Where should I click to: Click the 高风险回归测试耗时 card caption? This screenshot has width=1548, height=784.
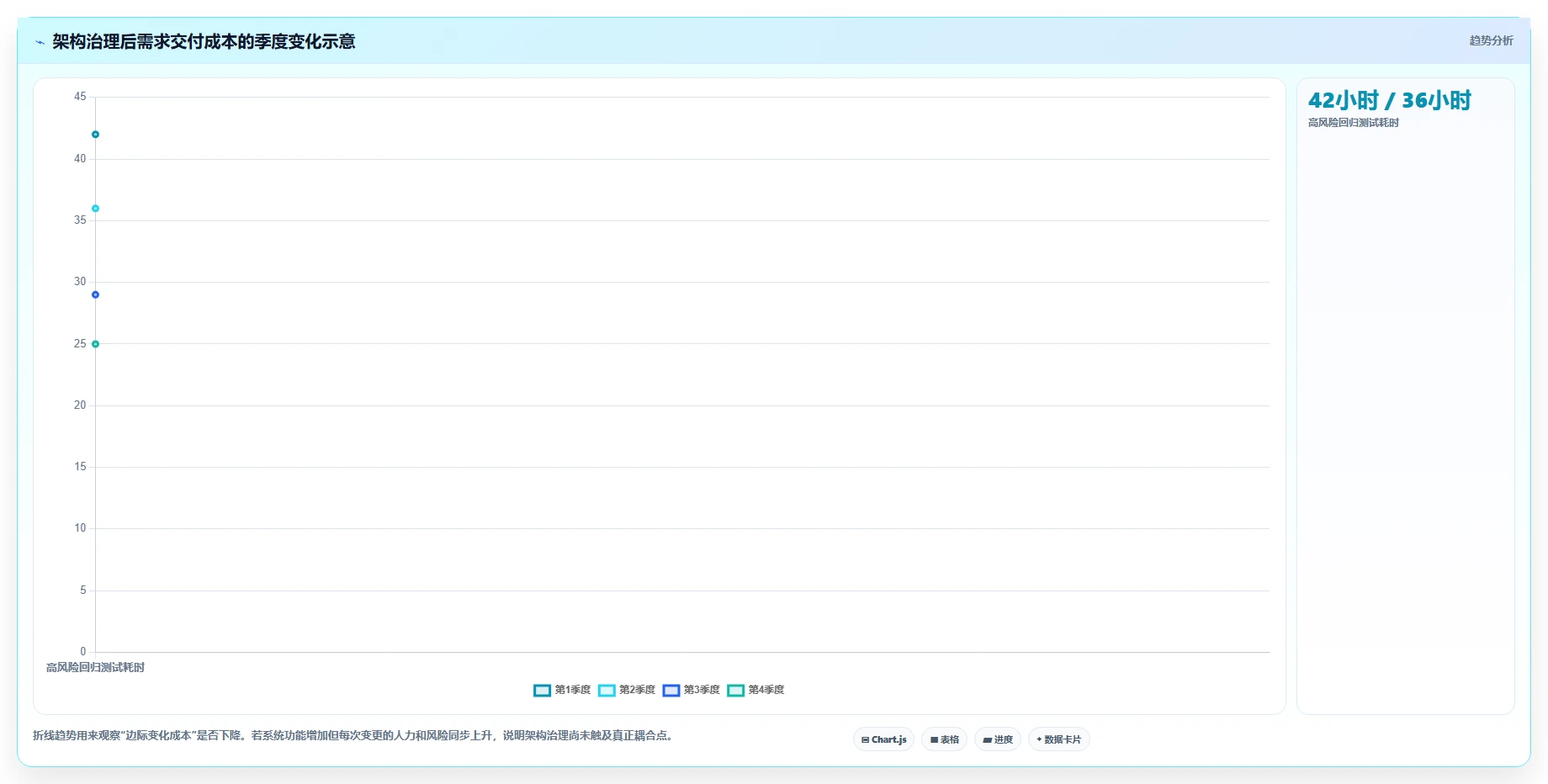[1353, 123]
